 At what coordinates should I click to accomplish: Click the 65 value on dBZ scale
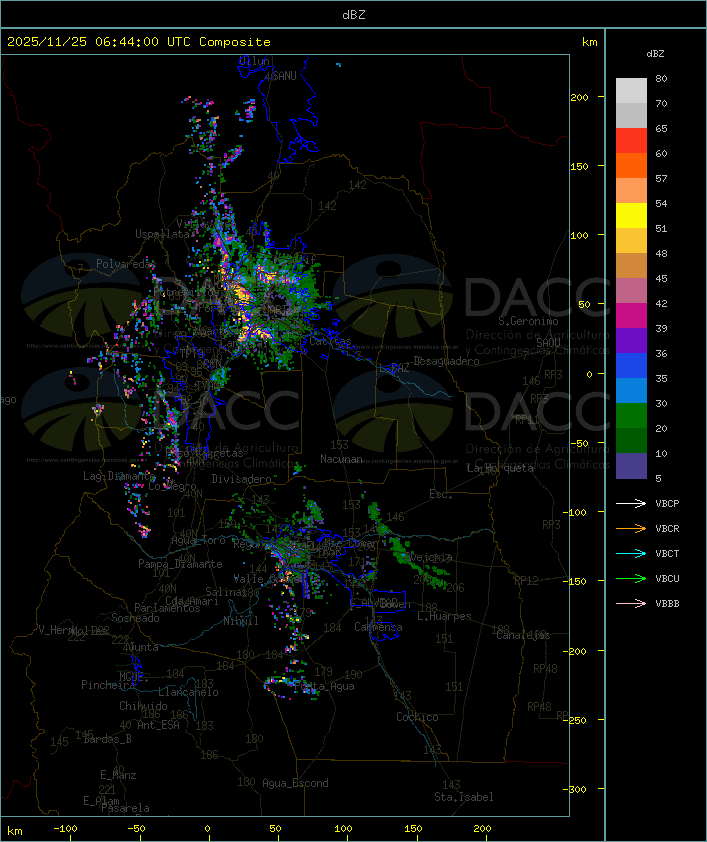(661, 128)
